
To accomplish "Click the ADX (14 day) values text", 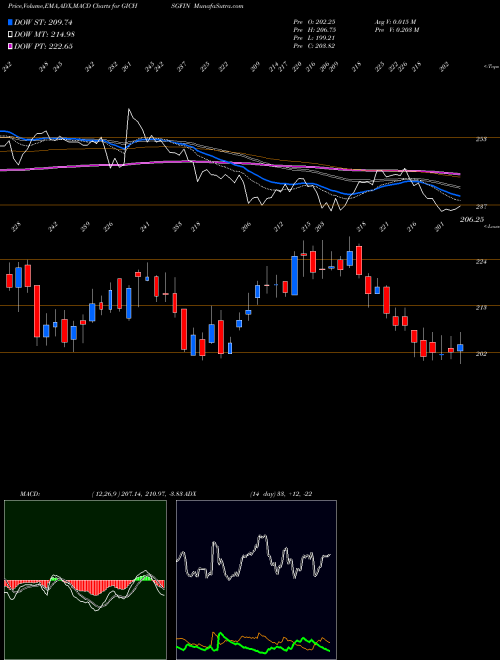I will tap(281, 494).
